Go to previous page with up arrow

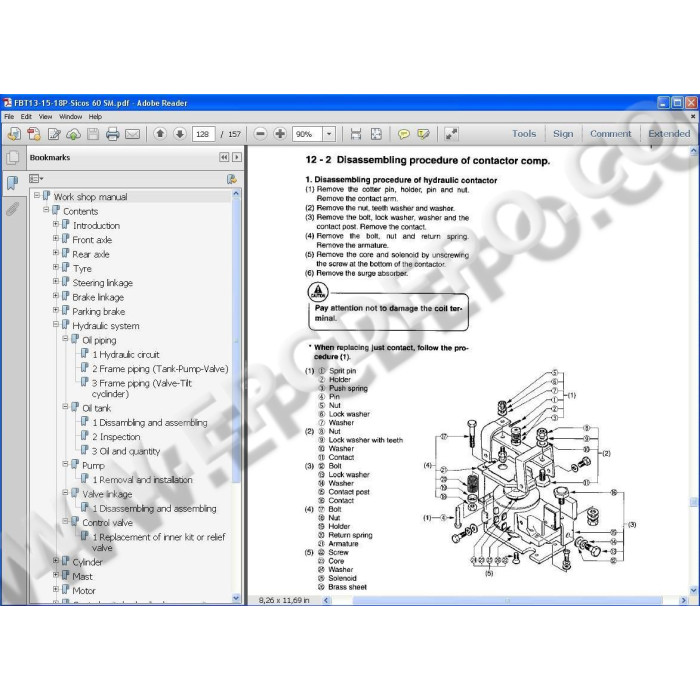click(x=160, y=133)
